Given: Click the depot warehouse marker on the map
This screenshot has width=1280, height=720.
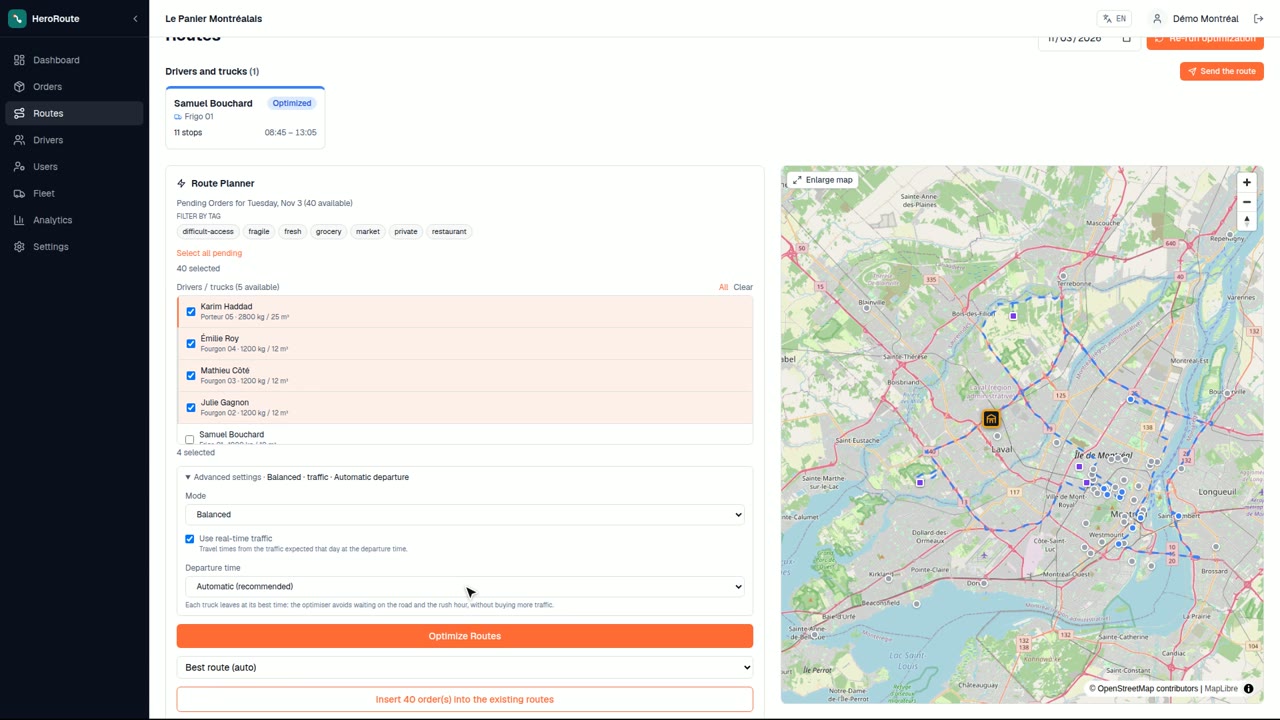Looking at the screenshot, I should point(991,419).
